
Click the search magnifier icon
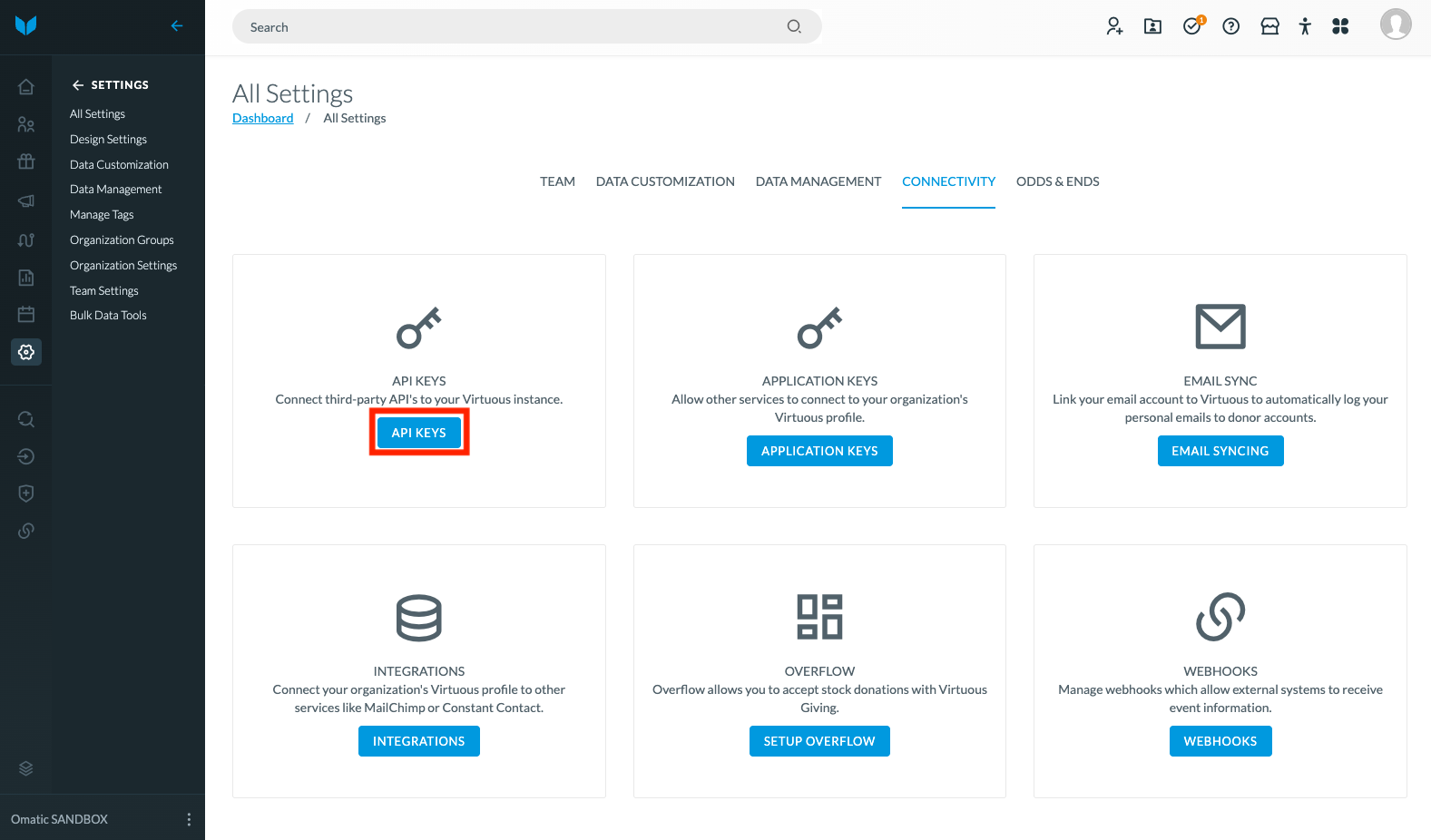[794, 26]
